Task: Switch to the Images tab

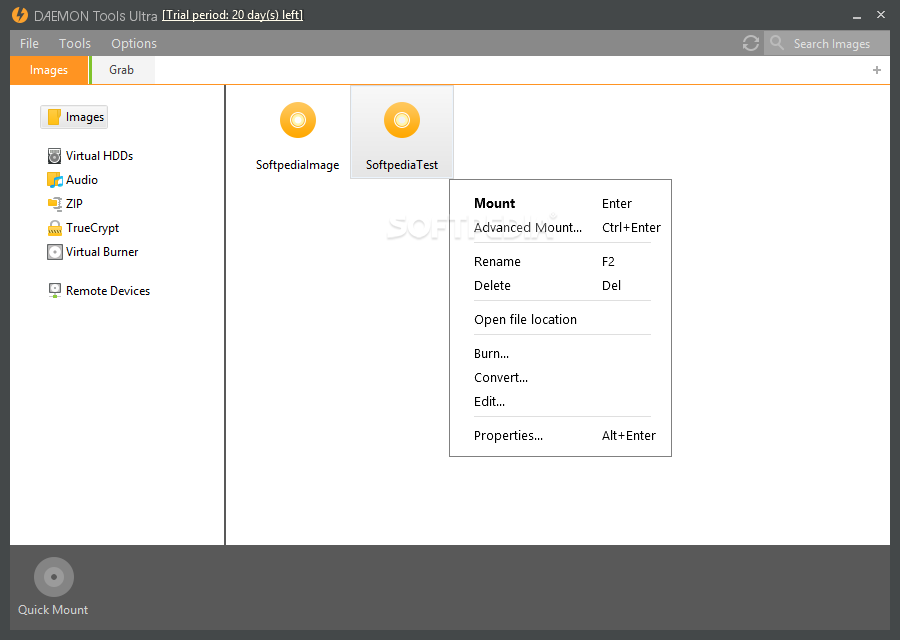Action: (49, 70)
